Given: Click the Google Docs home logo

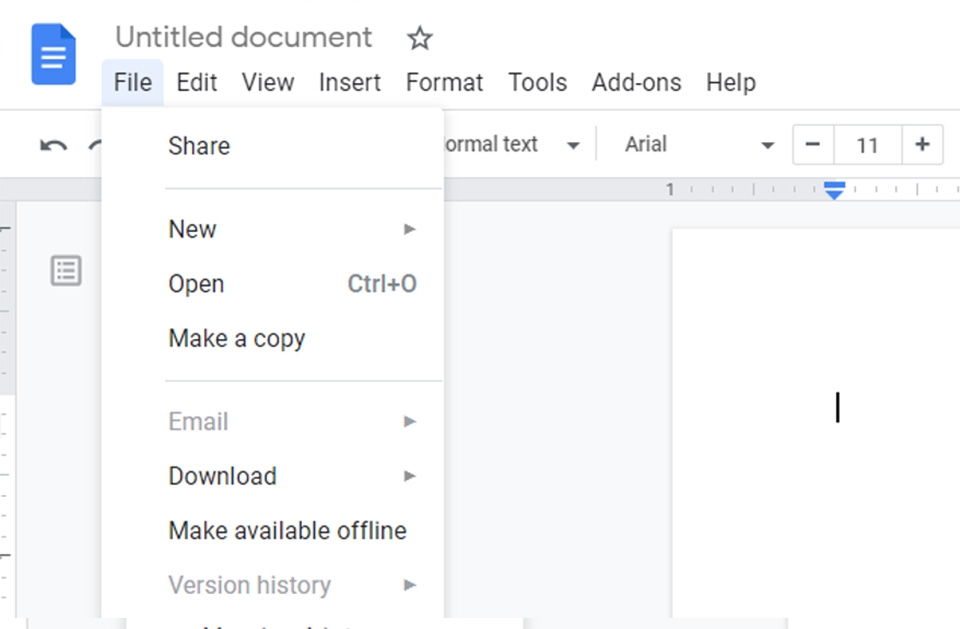Looking at the screenshot, I should (52, 54).
